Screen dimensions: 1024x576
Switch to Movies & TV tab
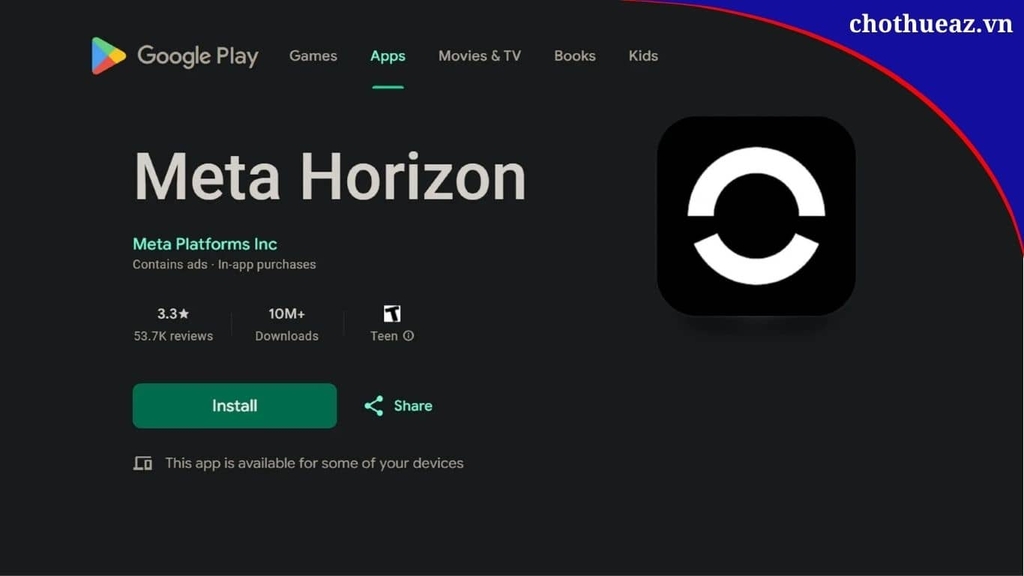point(479,56)
